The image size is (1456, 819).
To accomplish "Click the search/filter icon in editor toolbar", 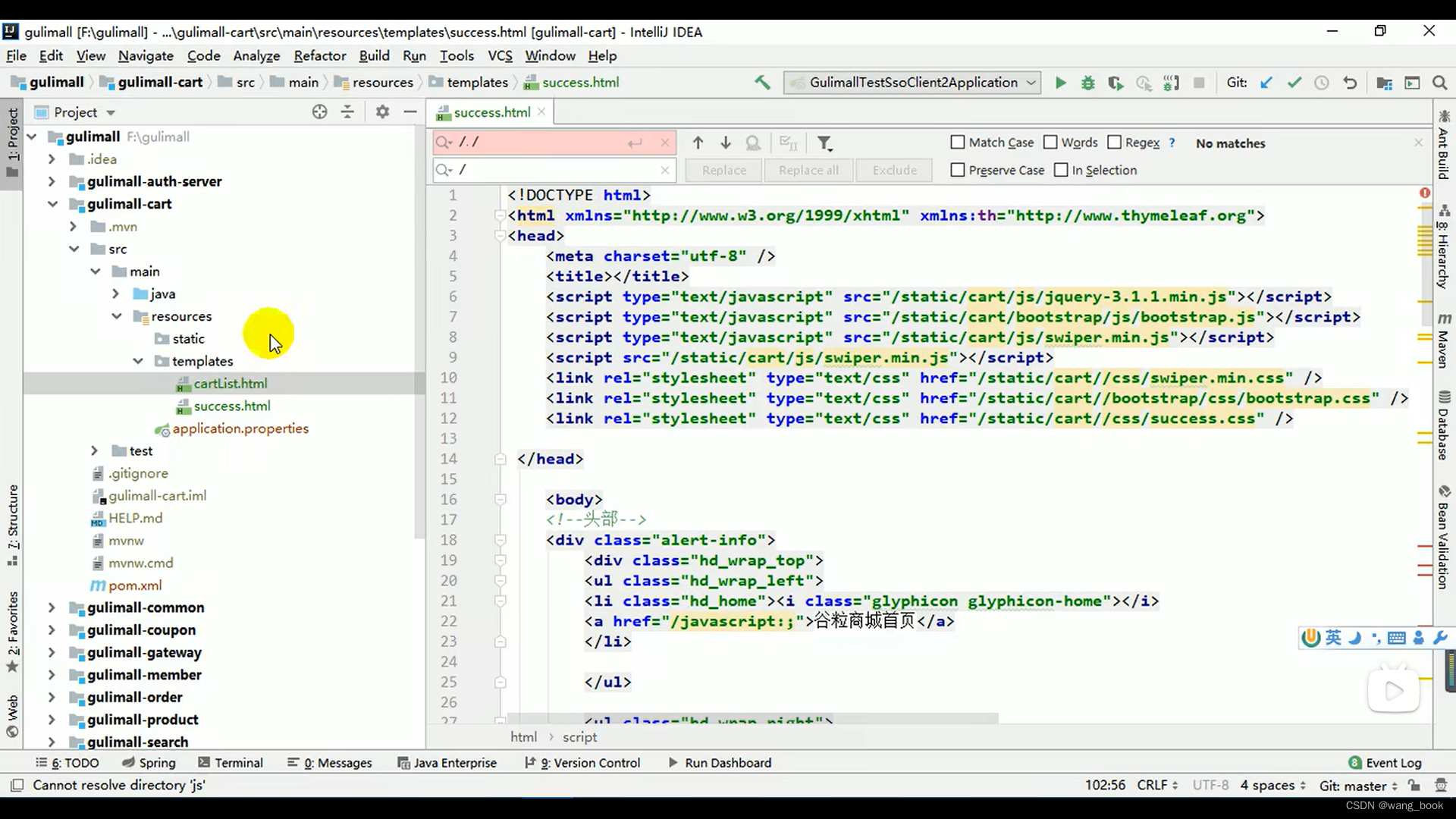I will click(826, 143).
